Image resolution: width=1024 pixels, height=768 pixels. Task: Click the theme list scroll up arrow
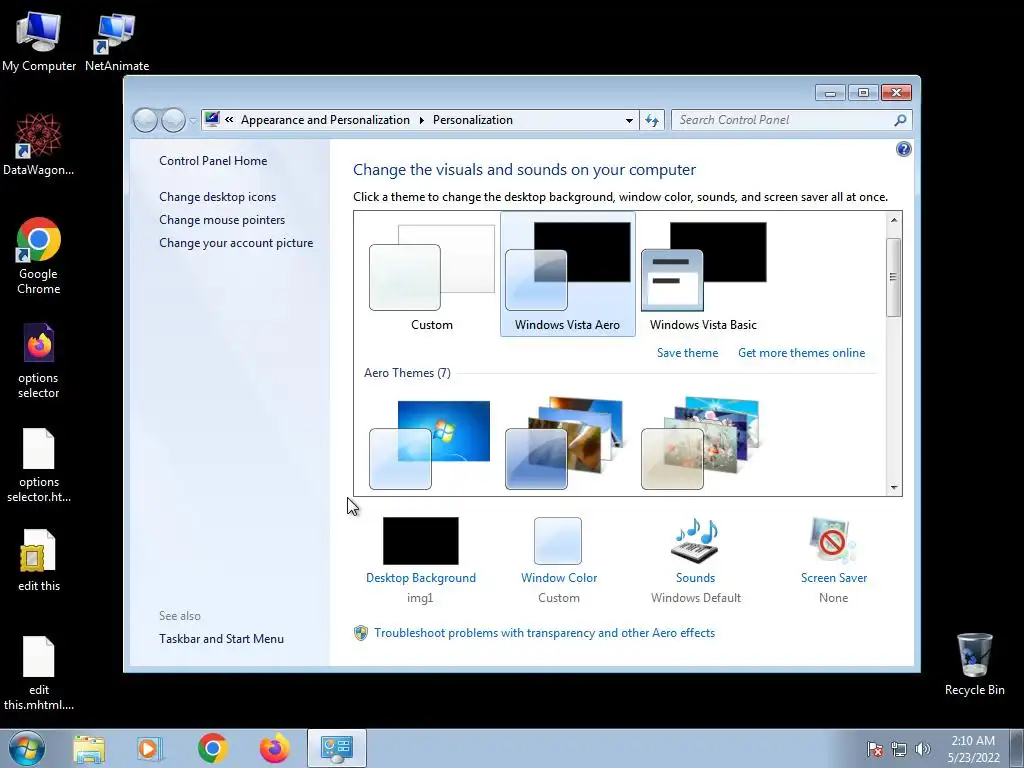(894, 220)
